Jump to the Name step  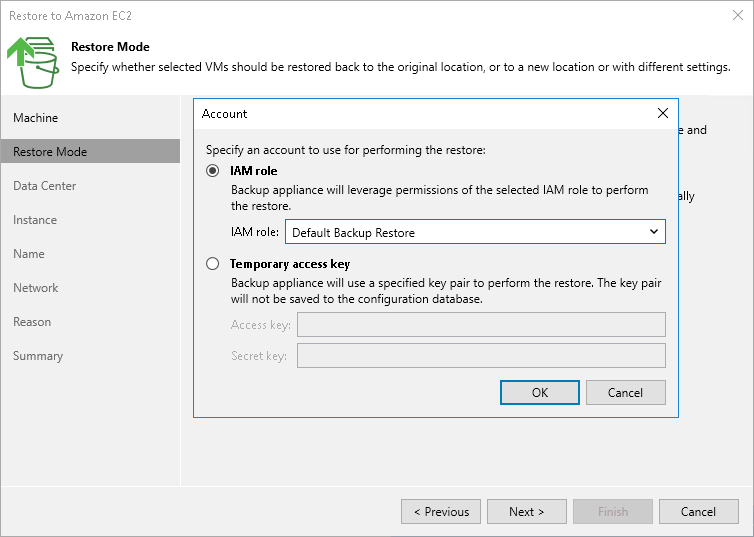[x=29, y=254]
